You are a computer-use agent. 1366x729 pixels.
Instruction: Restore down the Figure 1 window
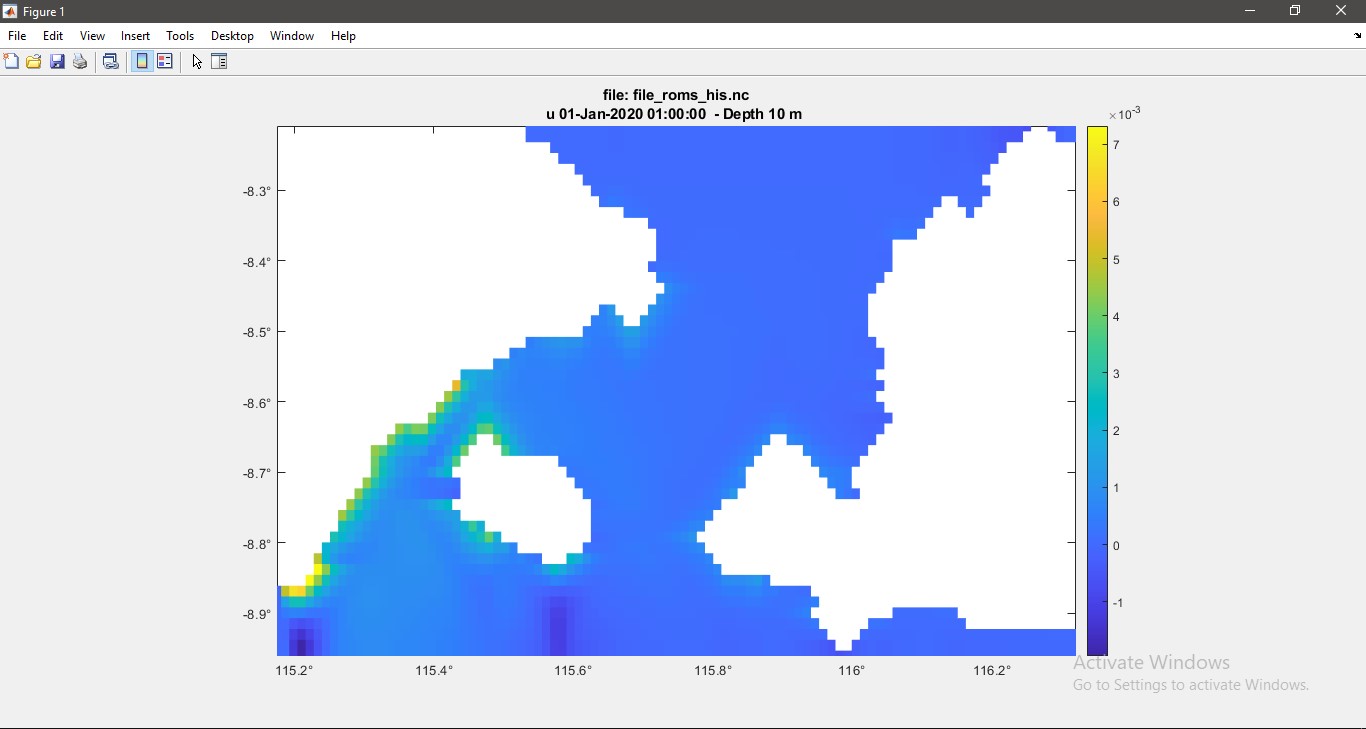[1295, 11]
